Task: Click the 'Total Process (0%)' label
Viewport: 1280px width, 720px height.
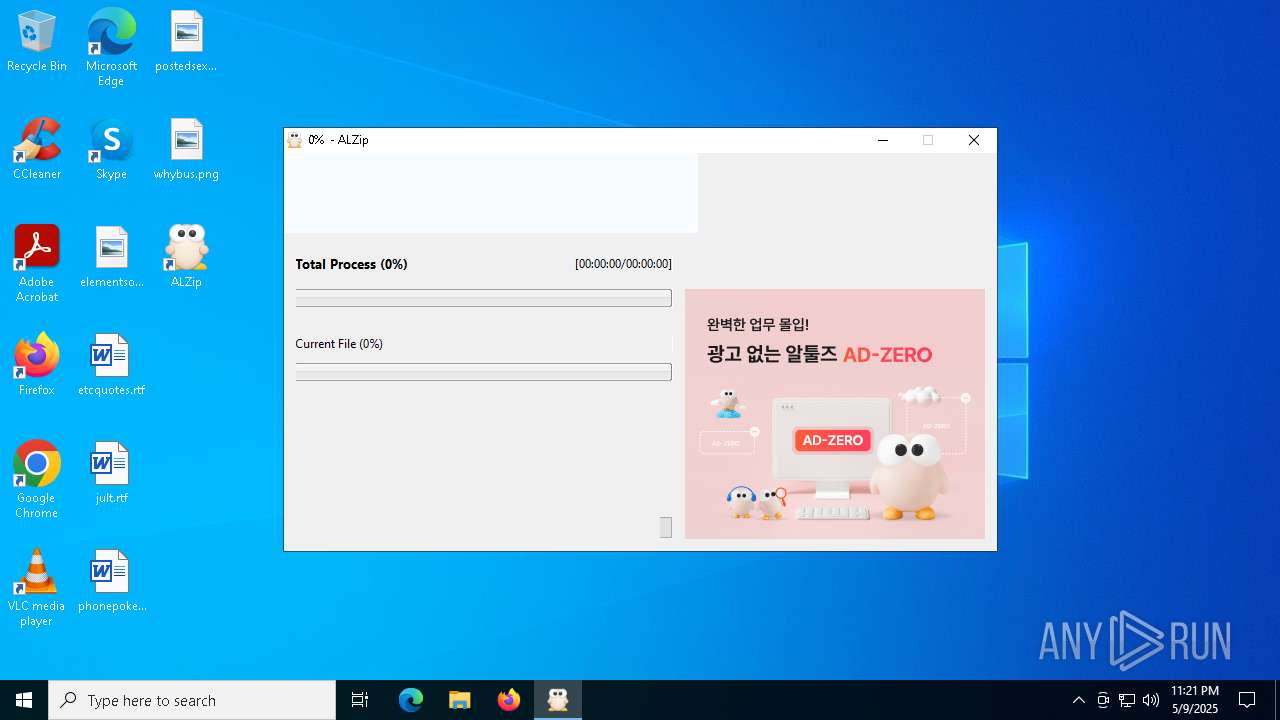Action: pos(351,264)
